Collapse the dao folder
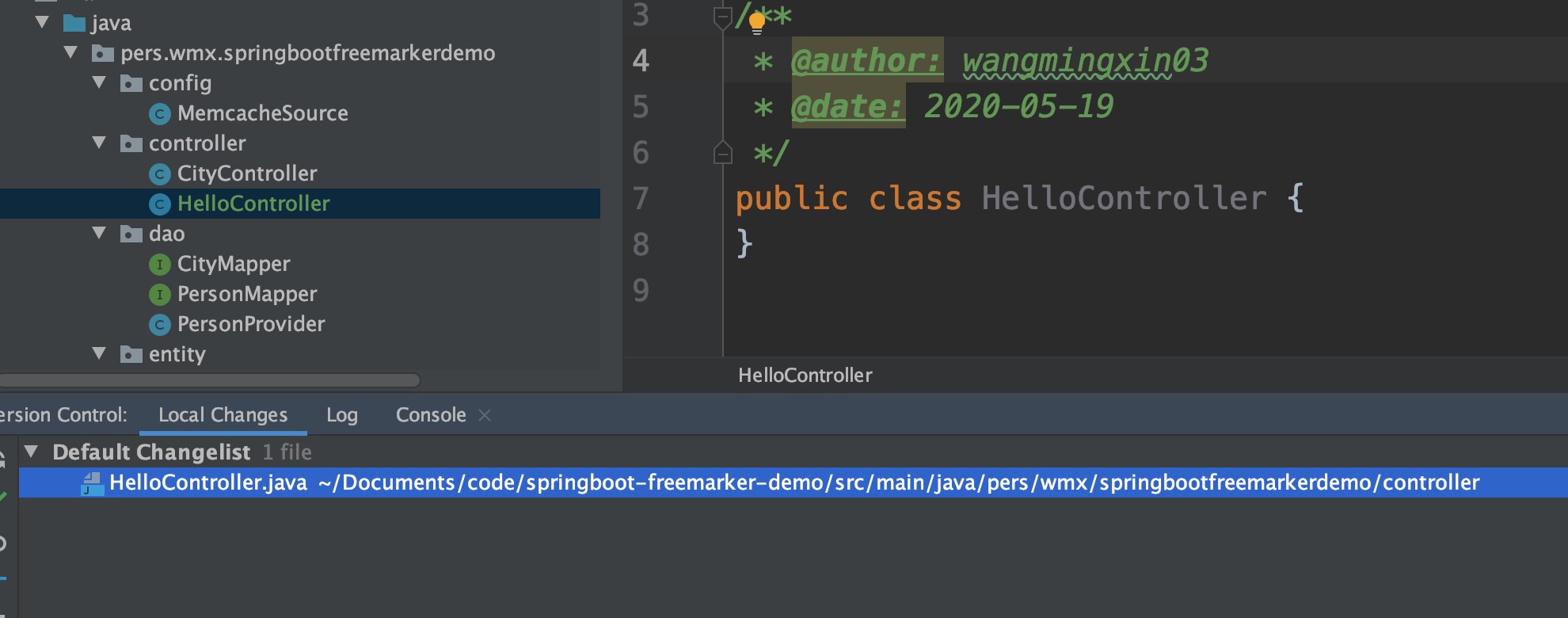1568x618 pixels. coord(100,233)
